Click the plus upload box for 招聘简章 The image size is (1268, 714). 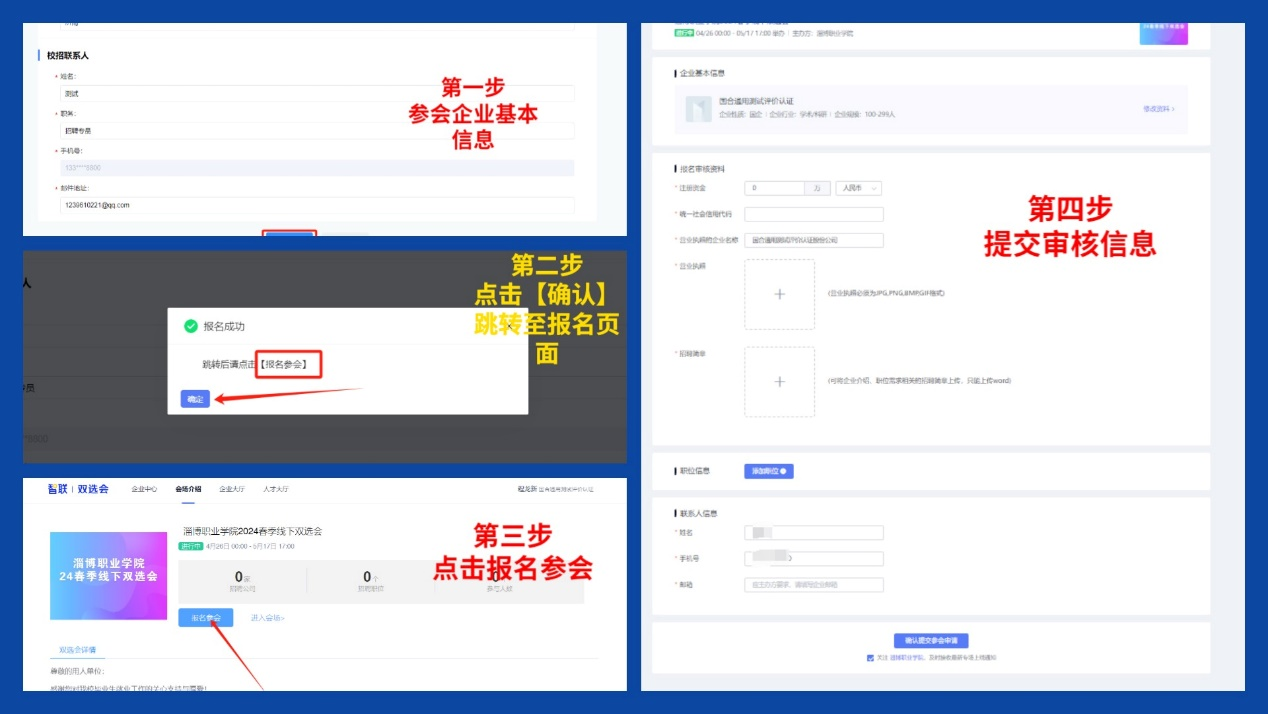pyautogui.click(x=780, y=382)
